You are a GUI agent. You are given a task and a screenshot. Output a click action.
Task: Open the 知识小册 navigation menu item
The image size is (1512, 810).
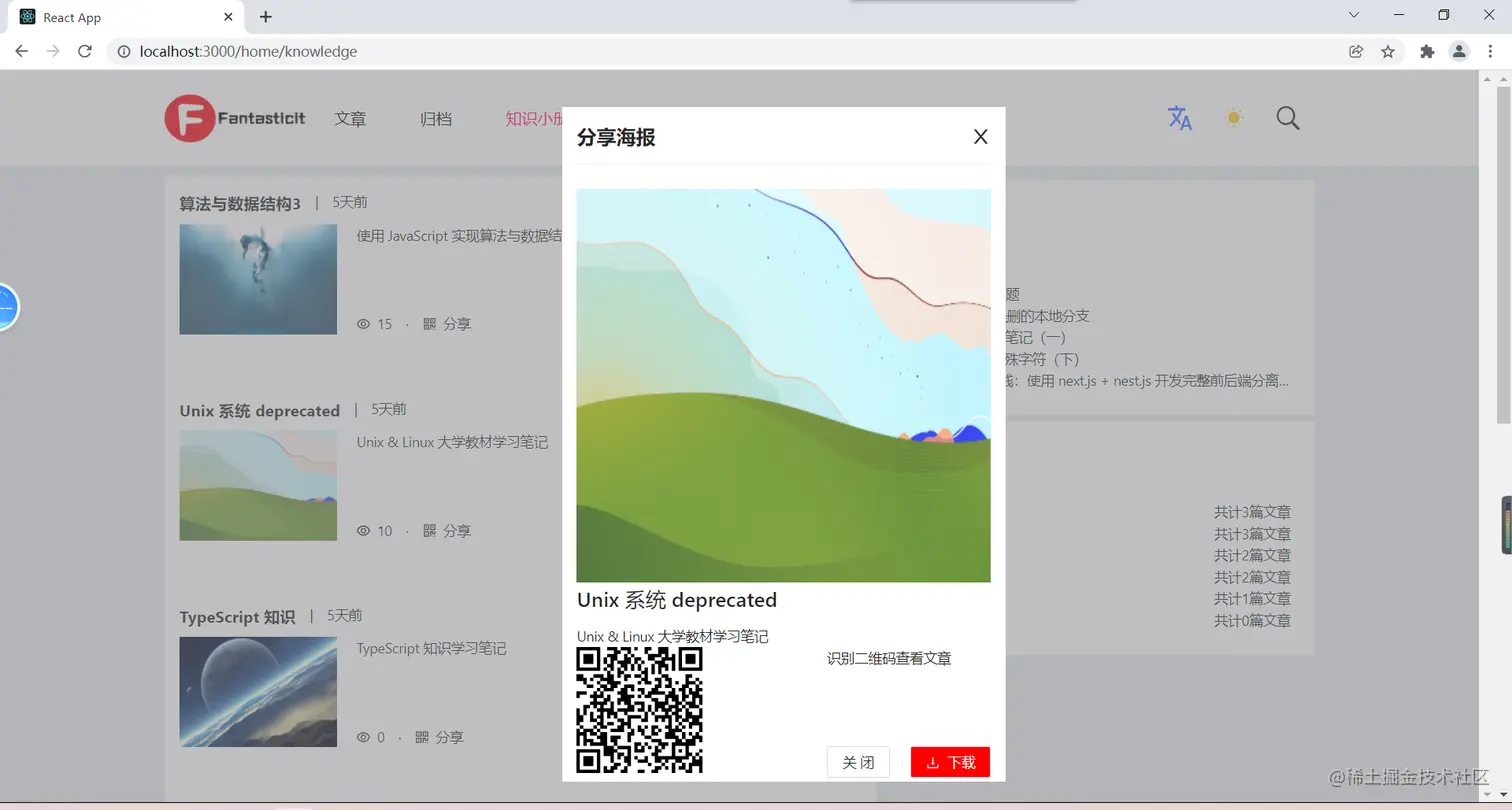point(534,119)
